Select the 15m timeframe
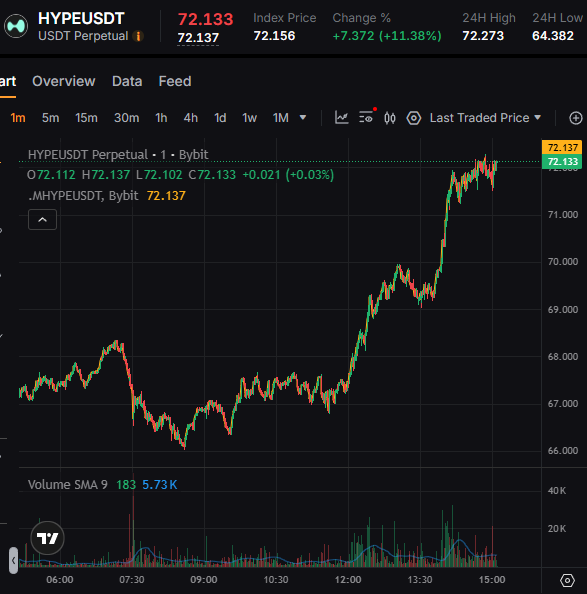 86,118
